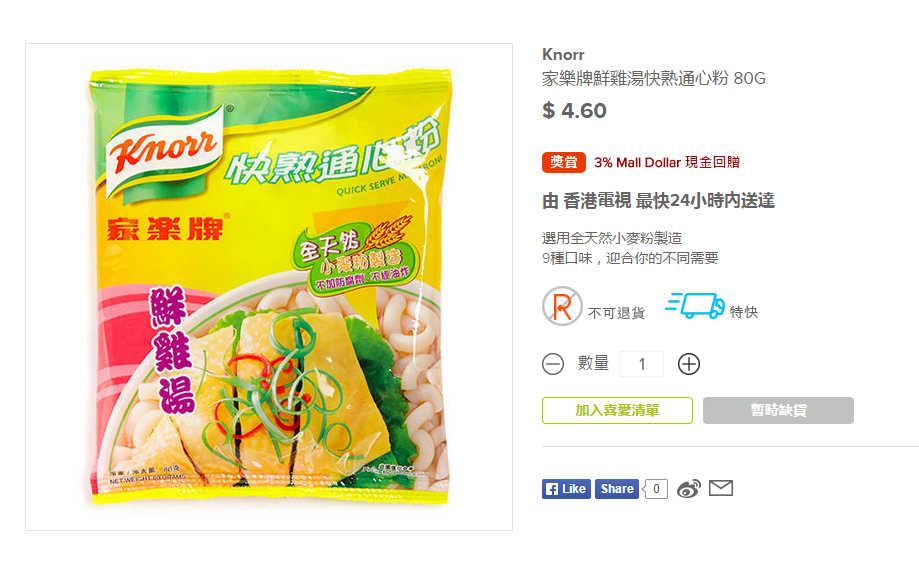Viewport: 919px width, 561px height.
Task: Click the $ 4.60 price text
Action: pyautogui.click(x=574, y=111)
